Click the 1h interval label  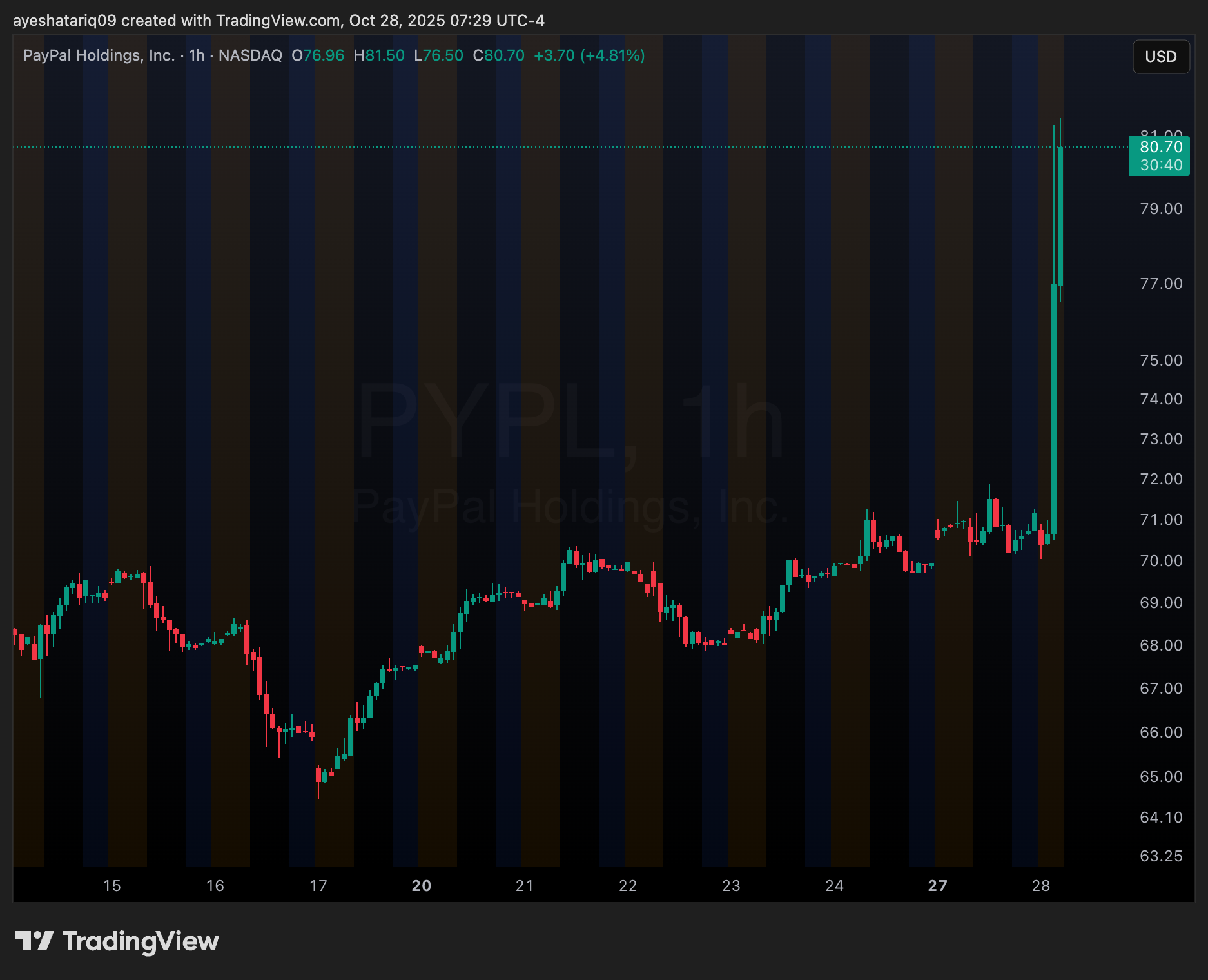(x=197, y=55)
